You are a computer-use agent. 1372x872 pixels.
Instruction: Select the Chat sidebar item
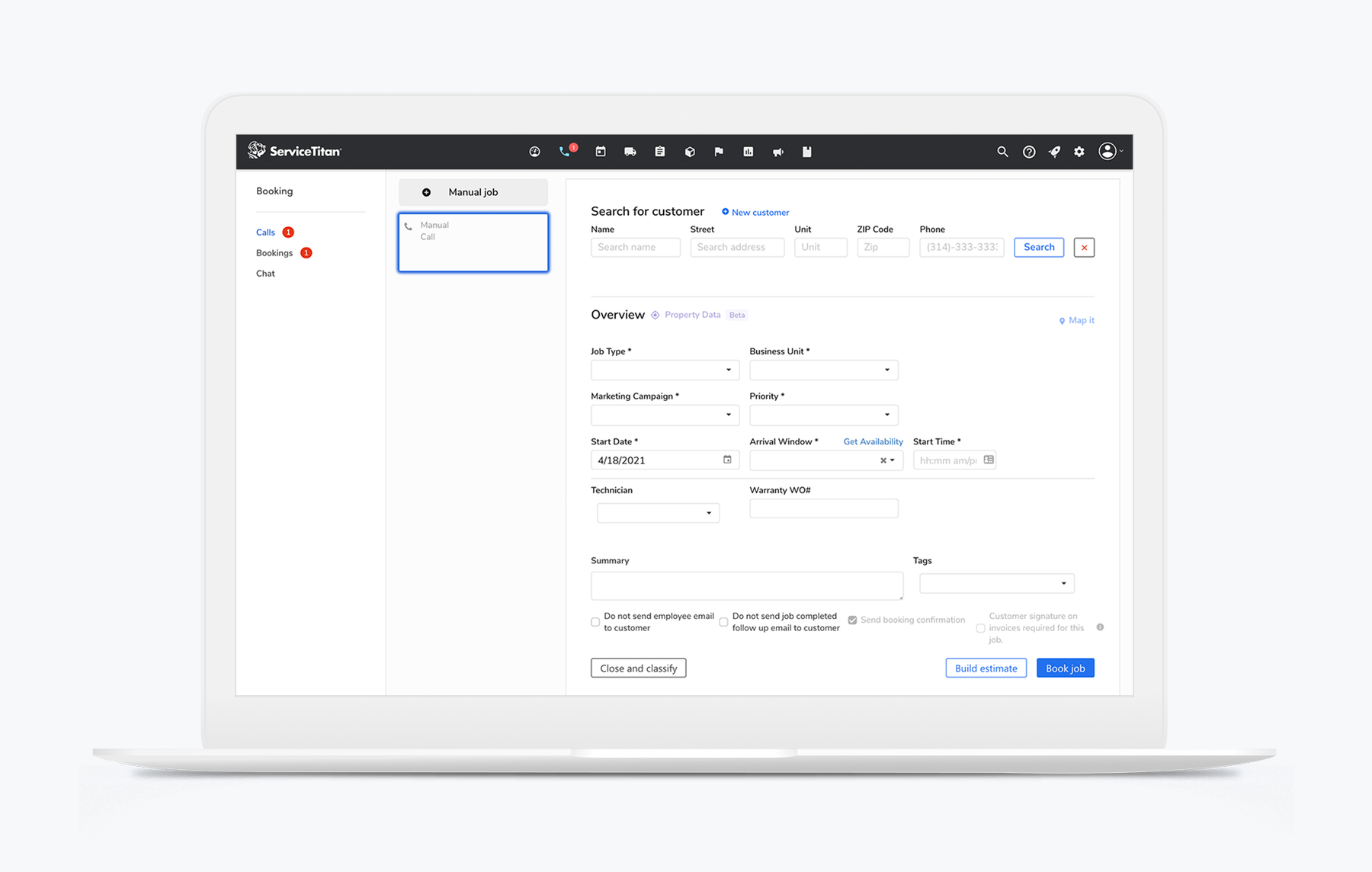click(x=265, y=273)
